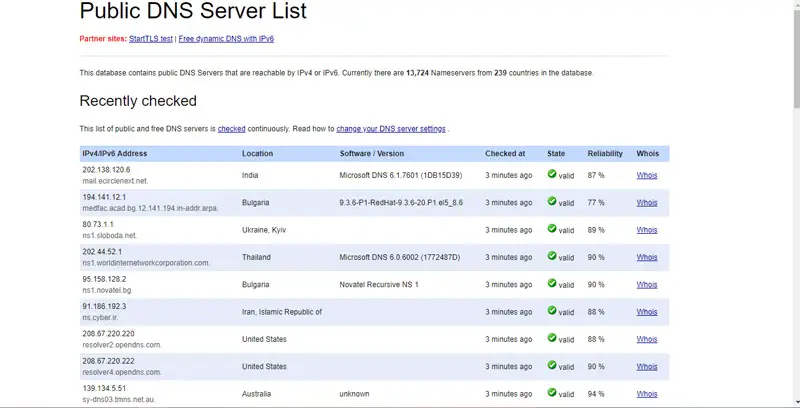Click the green check icon for 202.44.52.1
800x408 pixels.
click(552, 256)
